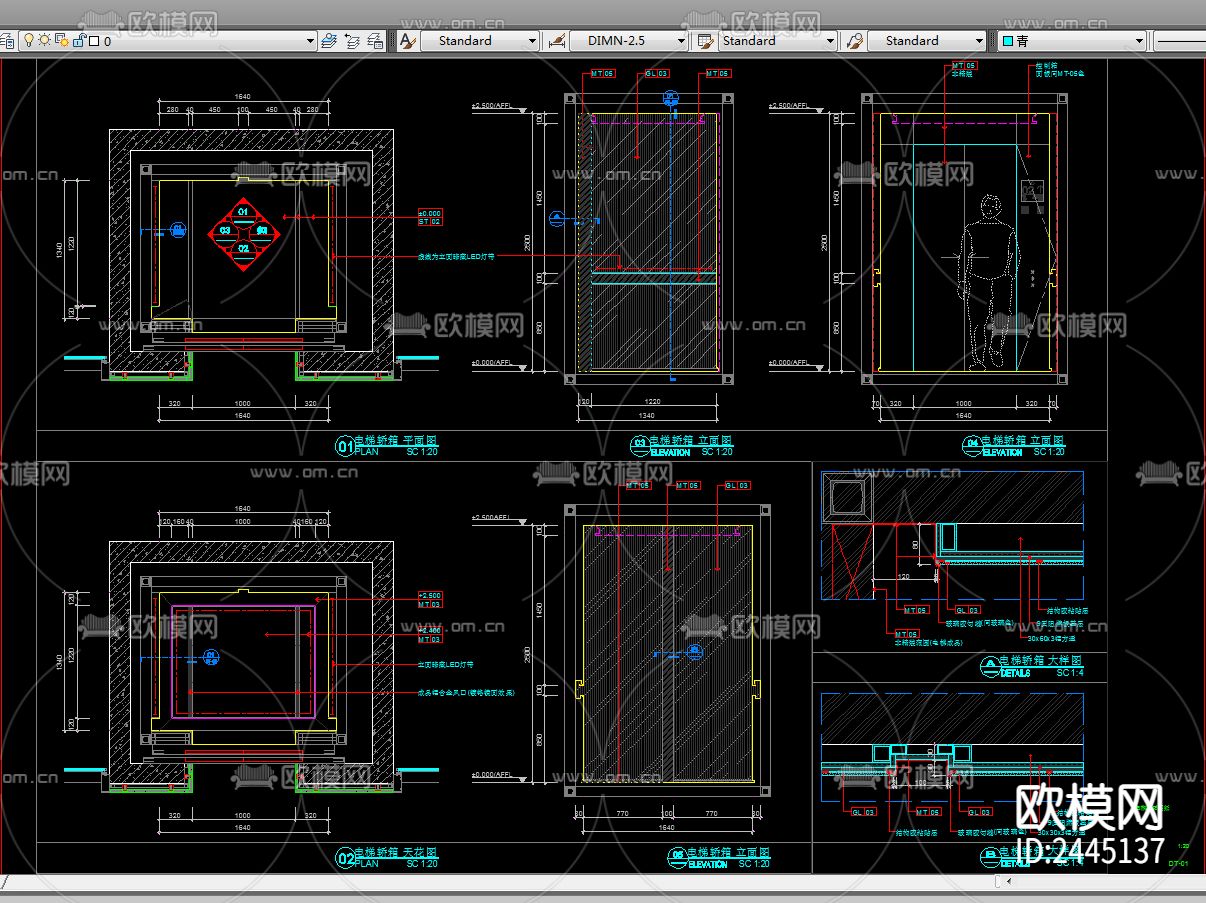The width and height of the screenshot is (1206, 903).
Task: Select the ±0.000 ST 02 tag beside plan
Action: coord(429,217)
